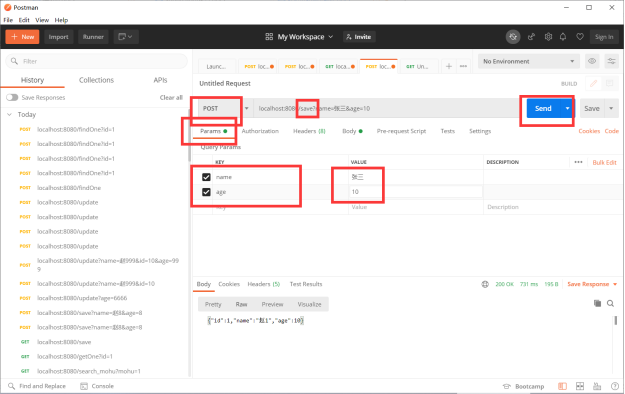
Task: Click environment quick look eye icon
Action: pyautogui.click(x=592, y=61)
